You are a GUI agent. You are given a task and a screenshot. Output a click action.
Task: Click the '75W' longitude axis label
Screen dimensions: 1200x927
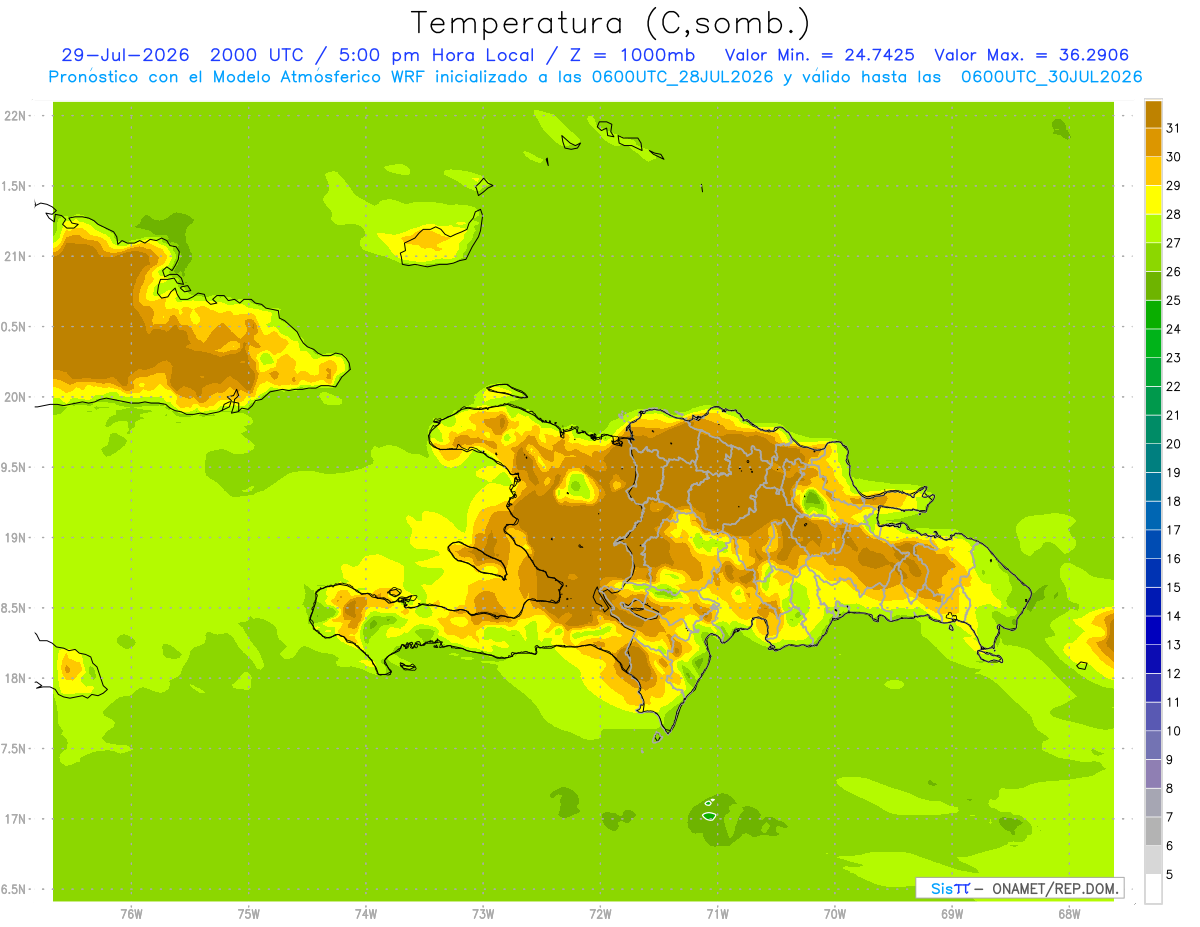point(248,914)
